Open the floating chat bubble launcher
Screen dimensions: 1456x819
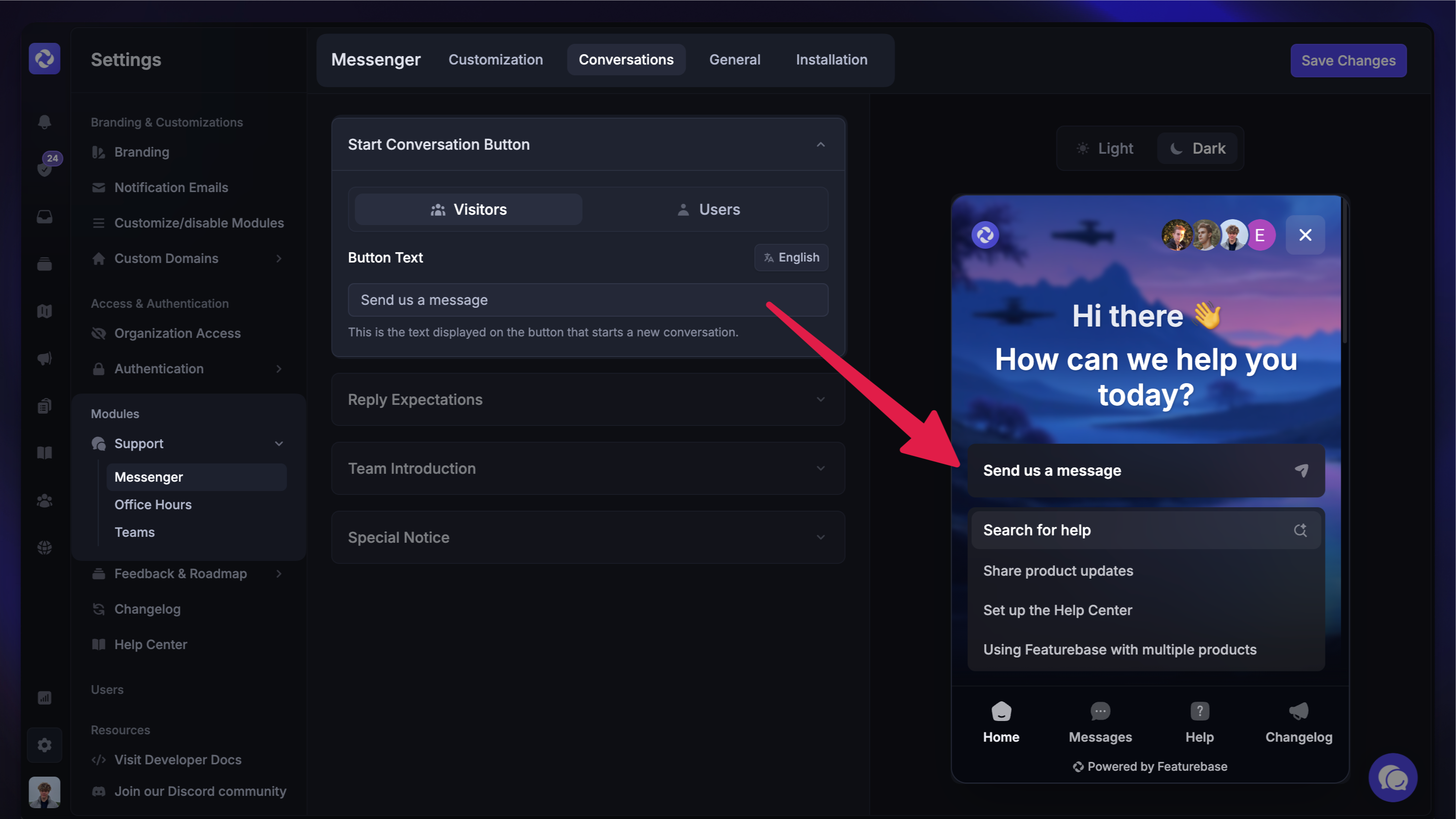[1392, 778]
